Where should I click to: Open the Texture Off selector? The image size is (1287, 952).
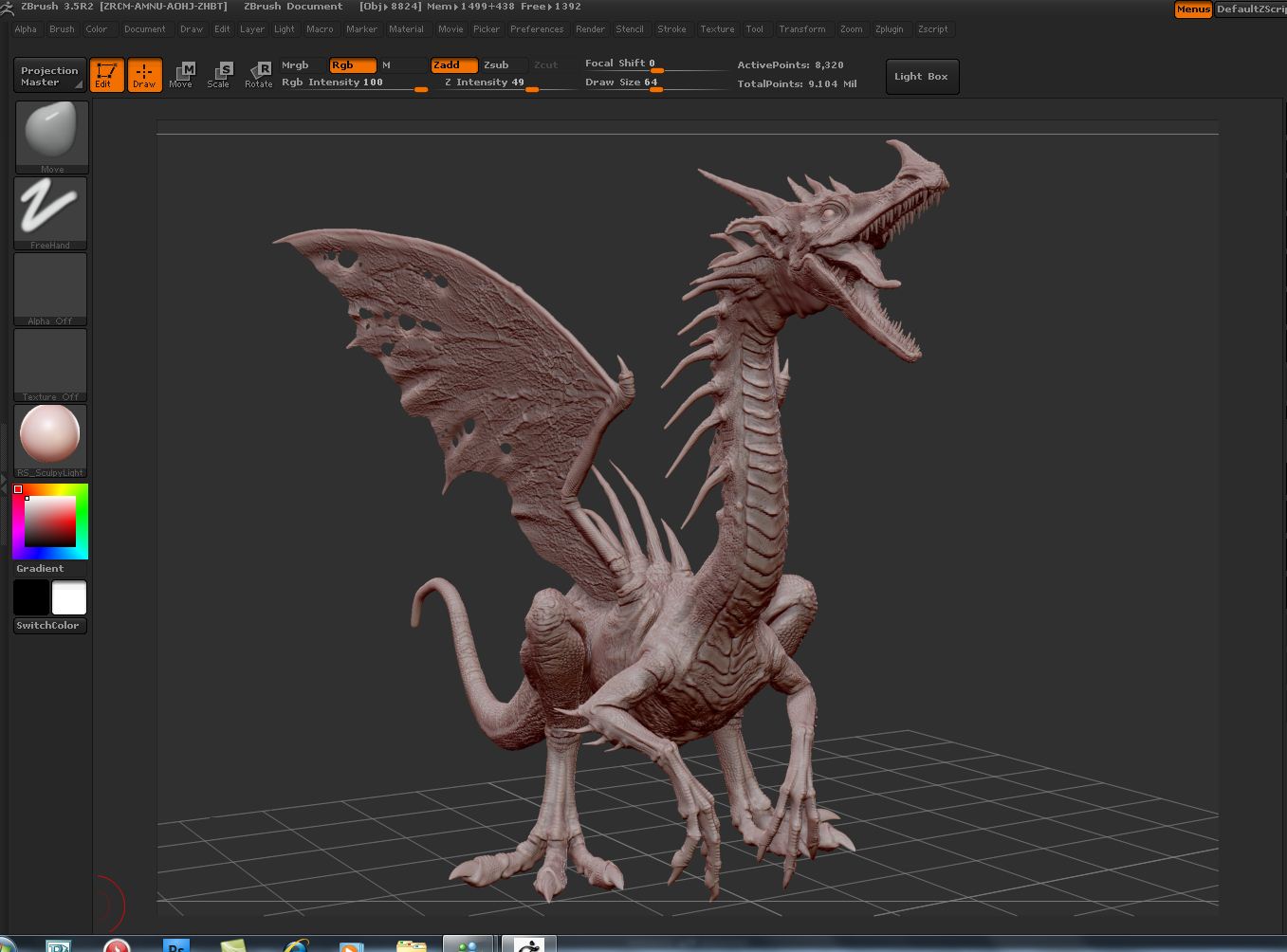coord(50,365)
